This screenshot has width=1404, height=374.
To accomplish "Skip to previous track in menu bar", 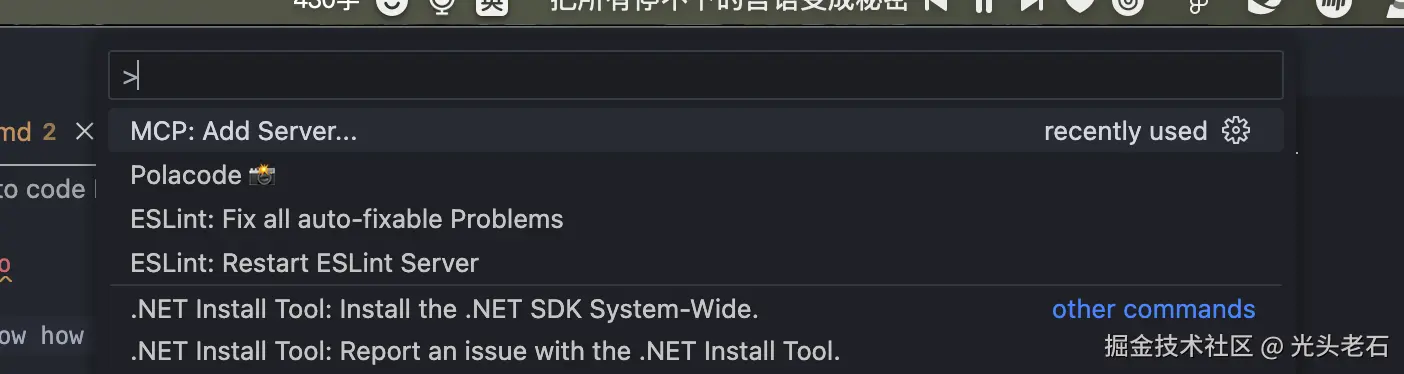I will click(x=936, y=4).
